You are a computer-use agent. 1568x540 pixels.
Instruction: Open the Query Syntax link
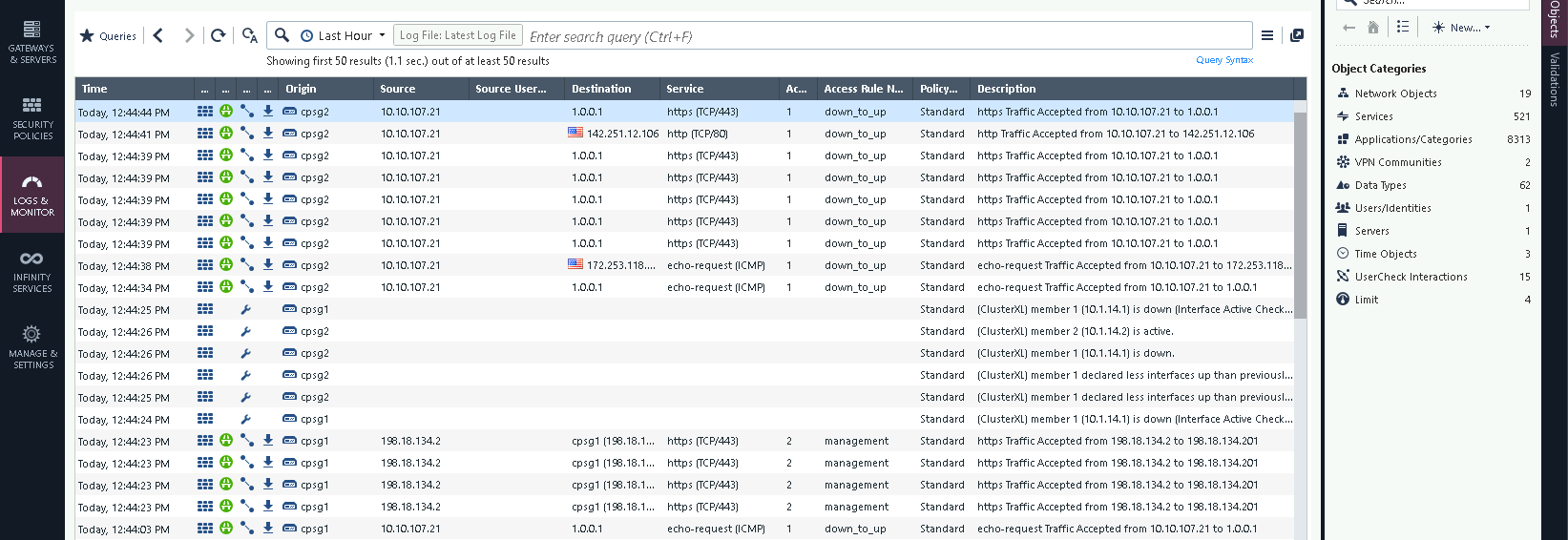[x=1224, y=60]
